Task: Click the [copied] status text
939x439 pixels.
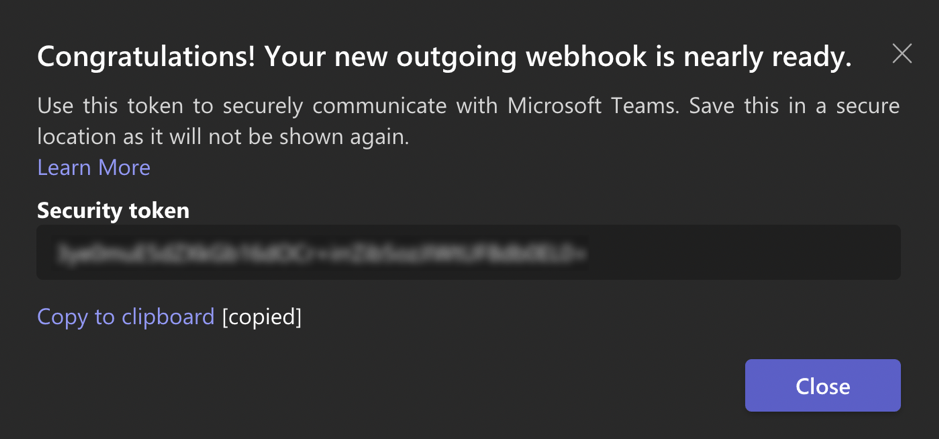Action: [262, 317]
